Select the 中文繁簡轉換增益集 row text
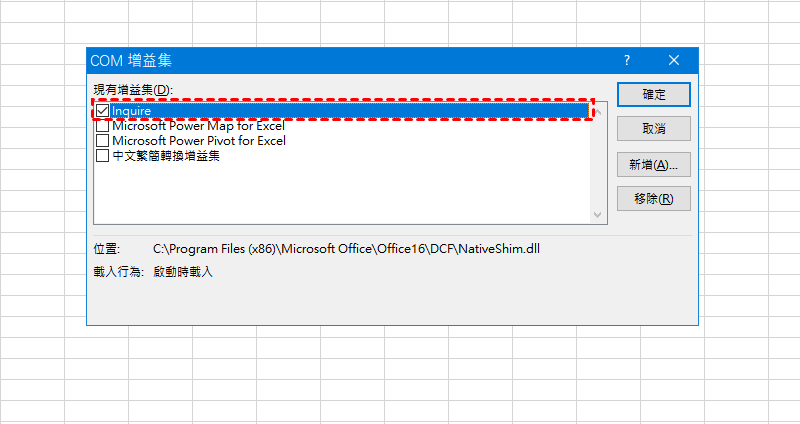800x424 pixels. pos(166,156)
